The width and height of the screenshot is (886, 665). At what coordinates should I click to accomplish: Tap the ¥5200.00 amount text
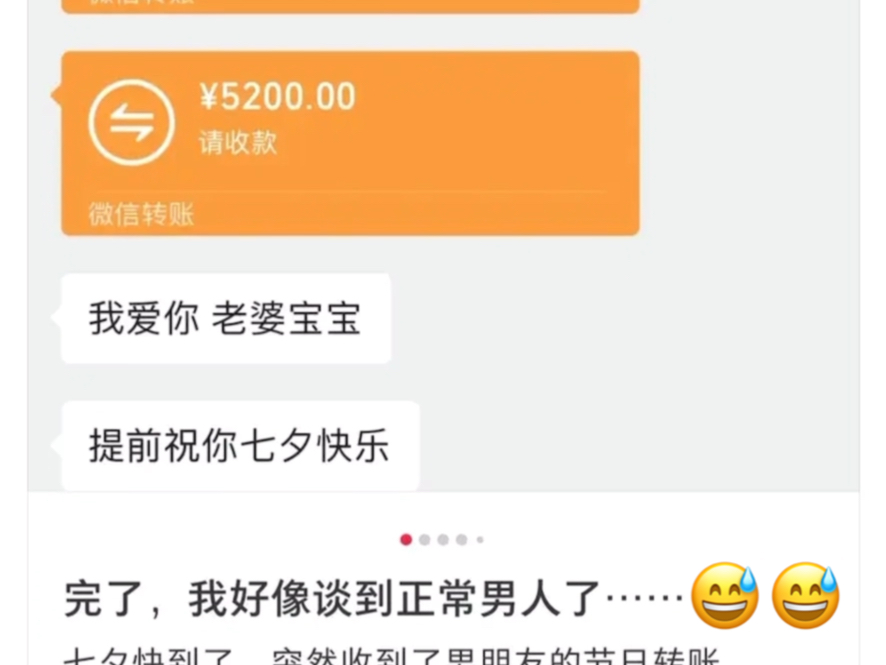pos(277,96)
